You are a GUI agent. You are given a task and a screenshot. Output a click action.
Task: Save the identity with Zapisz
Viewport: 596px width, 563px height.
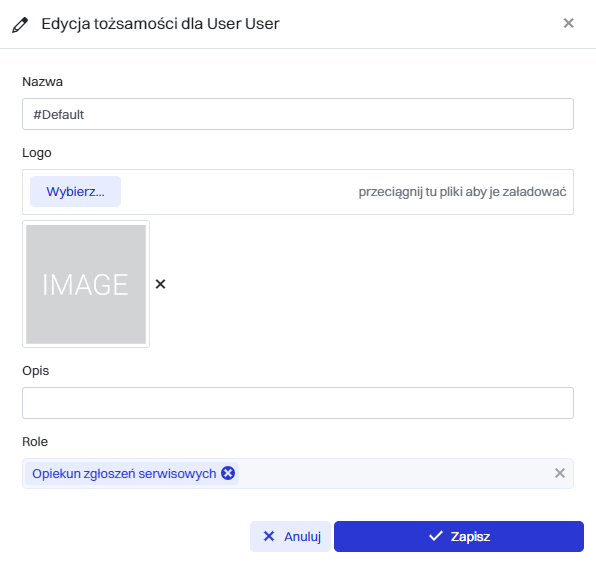(459, 536)
